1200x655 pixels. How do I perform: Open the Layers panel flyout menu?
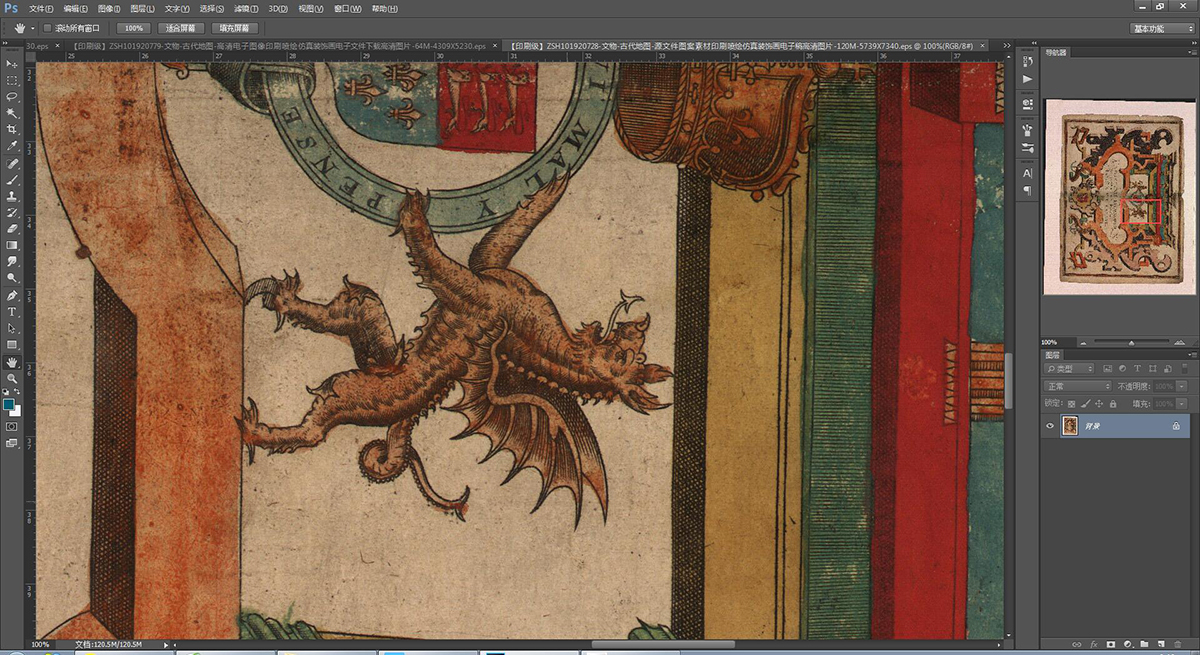1192,355
